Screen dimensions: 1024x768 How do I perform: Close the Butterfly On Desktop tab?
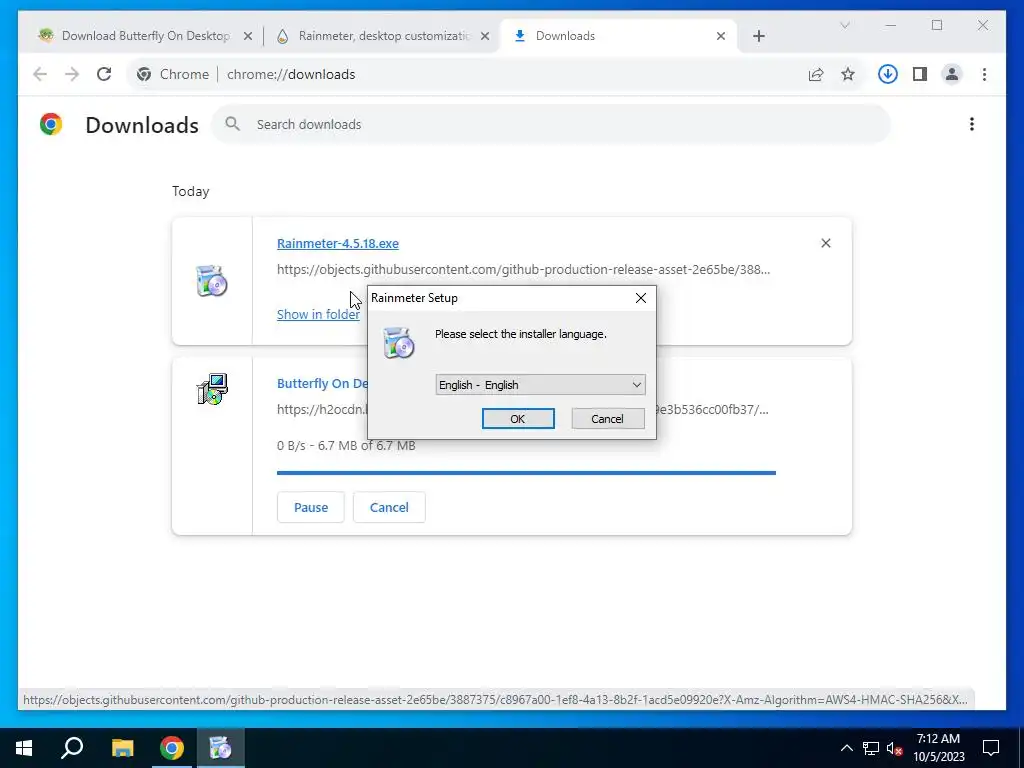pyautogui.click(x=248, y=36)
